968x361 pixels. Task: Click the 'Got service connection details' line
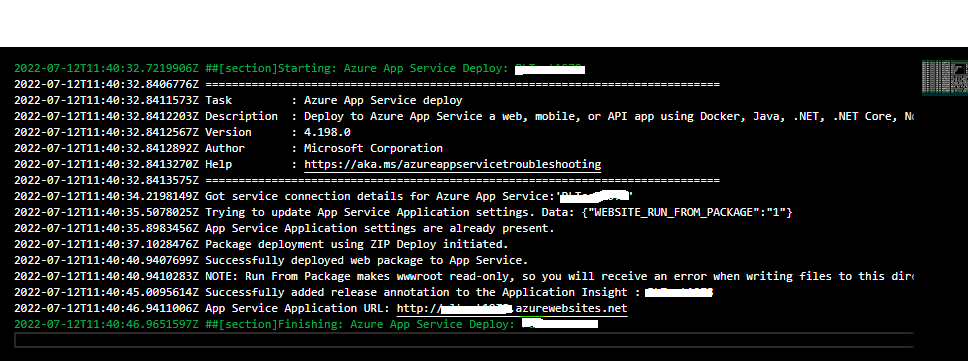point(324,196)
